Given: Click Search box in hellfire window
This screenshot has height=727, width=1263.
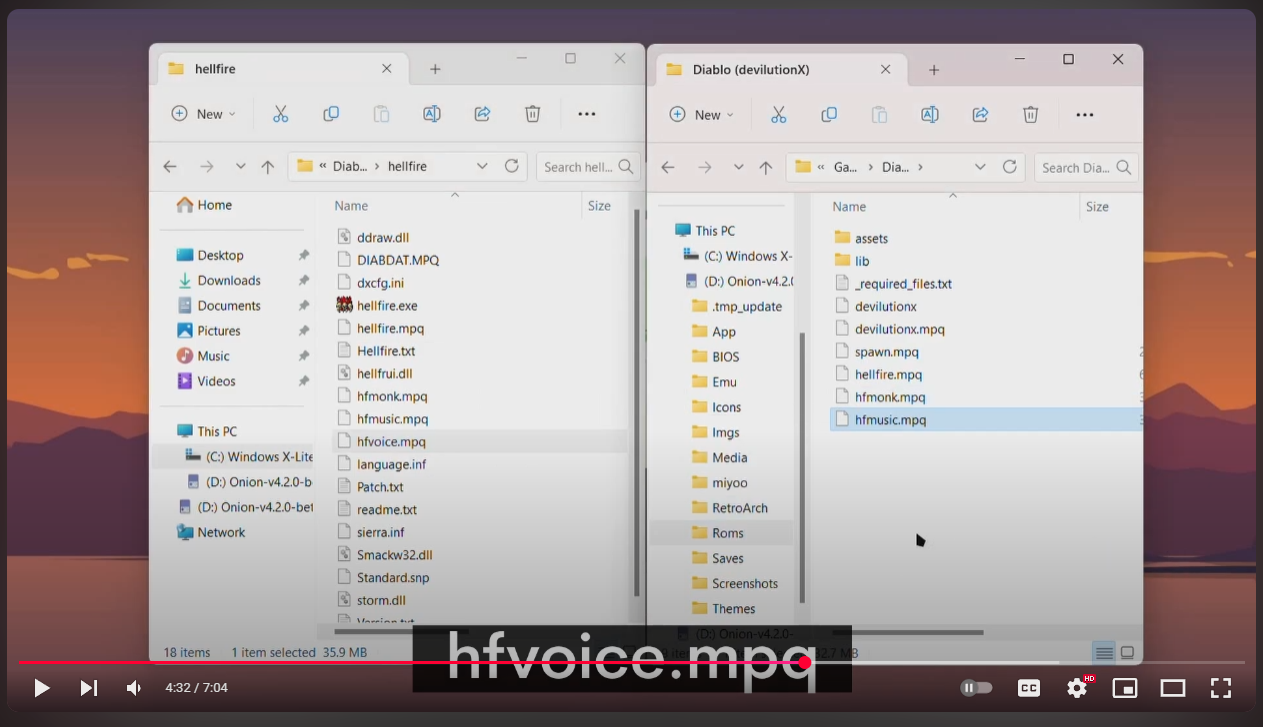Looking at the screenshot, I should click(587, 167).
